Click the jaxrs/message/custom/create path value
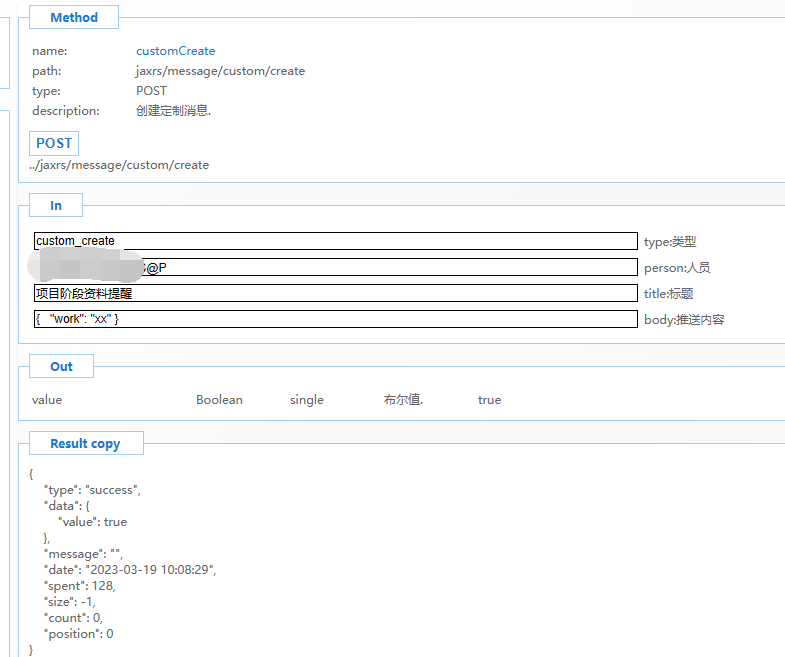785x657 pixels. (220, 71)
